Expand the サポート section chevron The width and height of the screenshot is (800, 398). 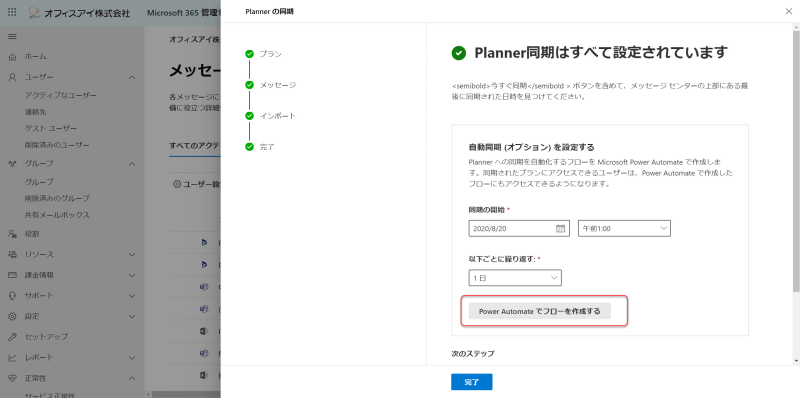132,295
